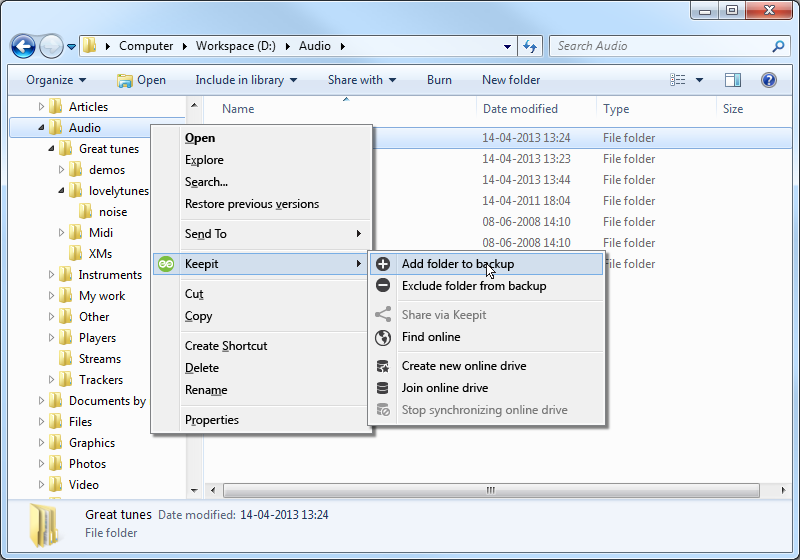800x560 pixels.
Task: Click the globe icon beside Find online
Action: (383, 337)
